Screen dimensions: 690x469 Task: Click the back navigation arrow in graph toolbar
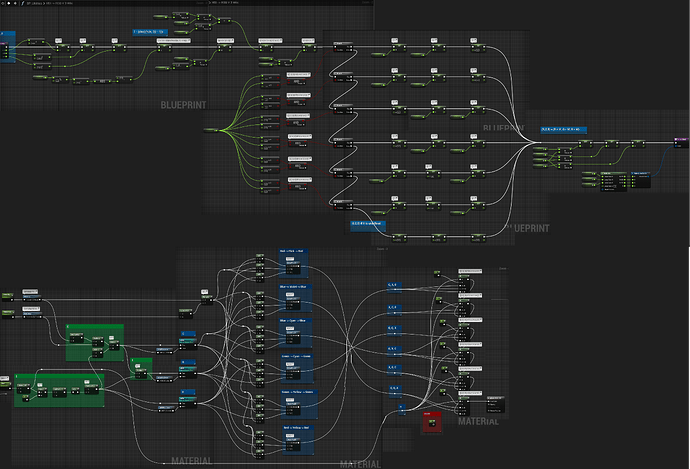(x=8, y=3)
